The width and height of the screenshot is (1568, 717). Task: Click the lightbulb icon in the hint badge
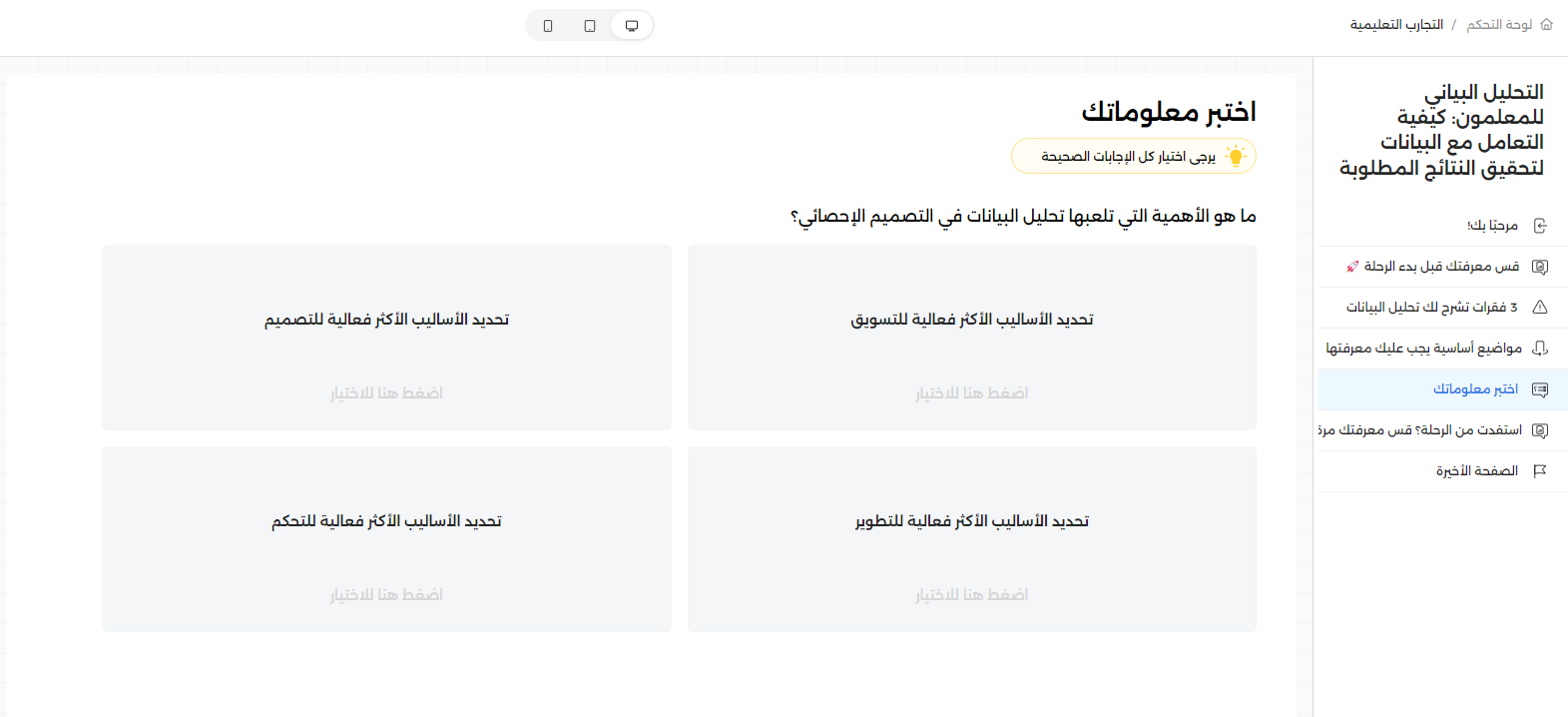point(1236,157)
